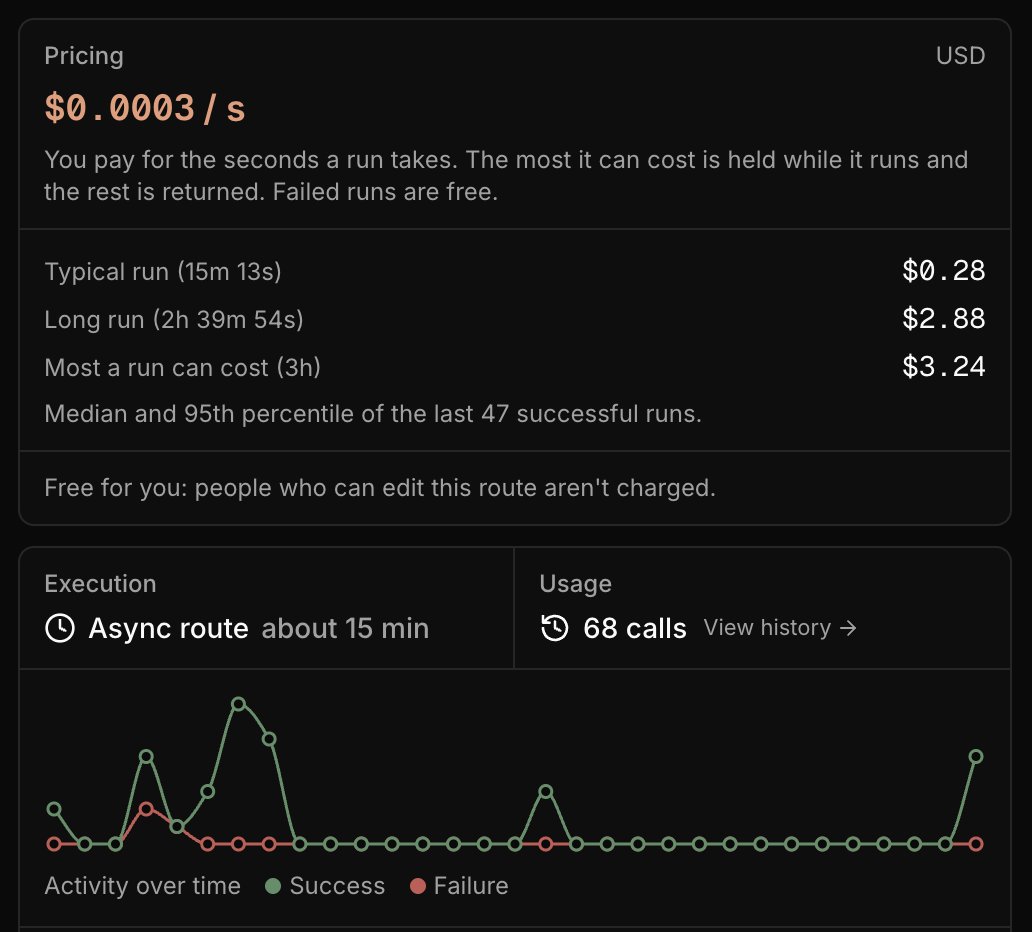Click the pricing description starting You pay for
Image resolution: width=1032 pixels, height=932 pixels.
(x=506, y=176)
